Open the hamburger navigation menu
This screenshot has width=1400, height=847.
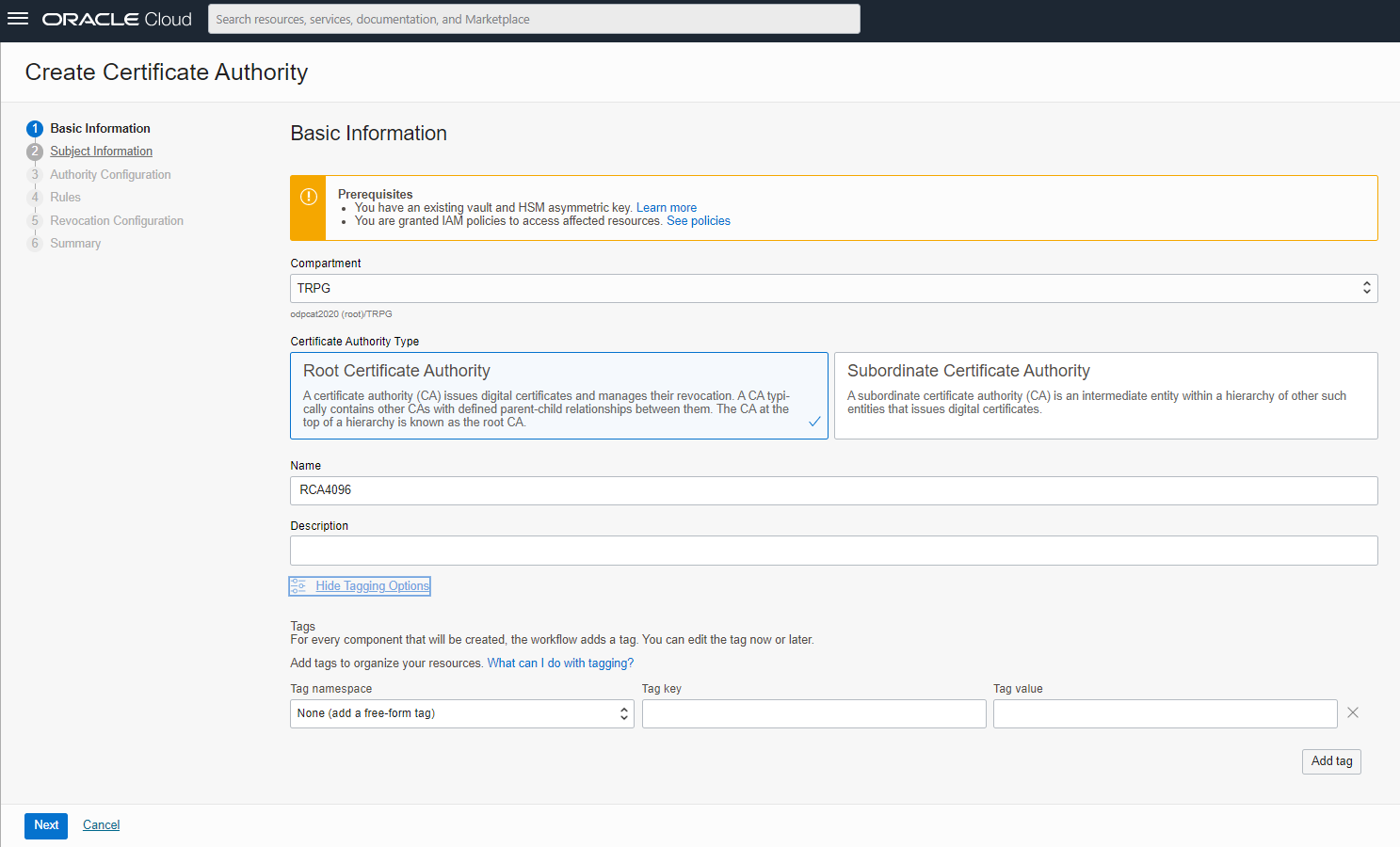point(18,19)
